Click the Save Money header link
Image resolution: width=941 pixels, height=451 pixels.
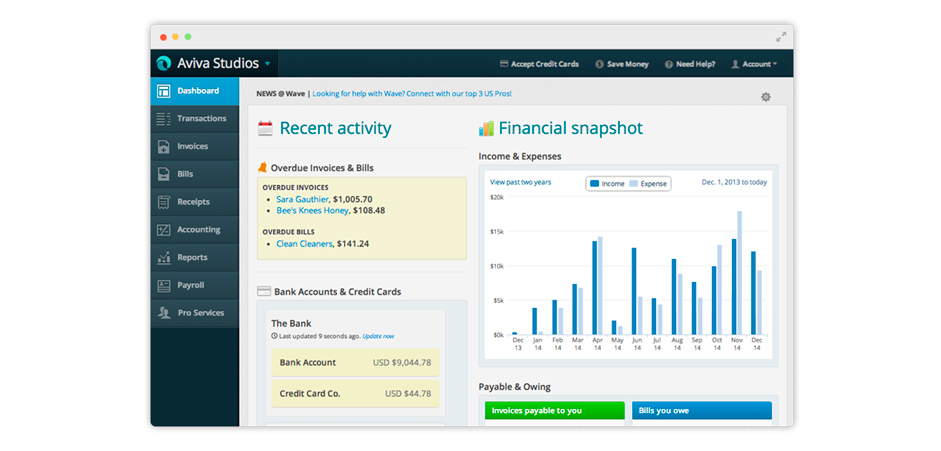(x=628, y=64)
